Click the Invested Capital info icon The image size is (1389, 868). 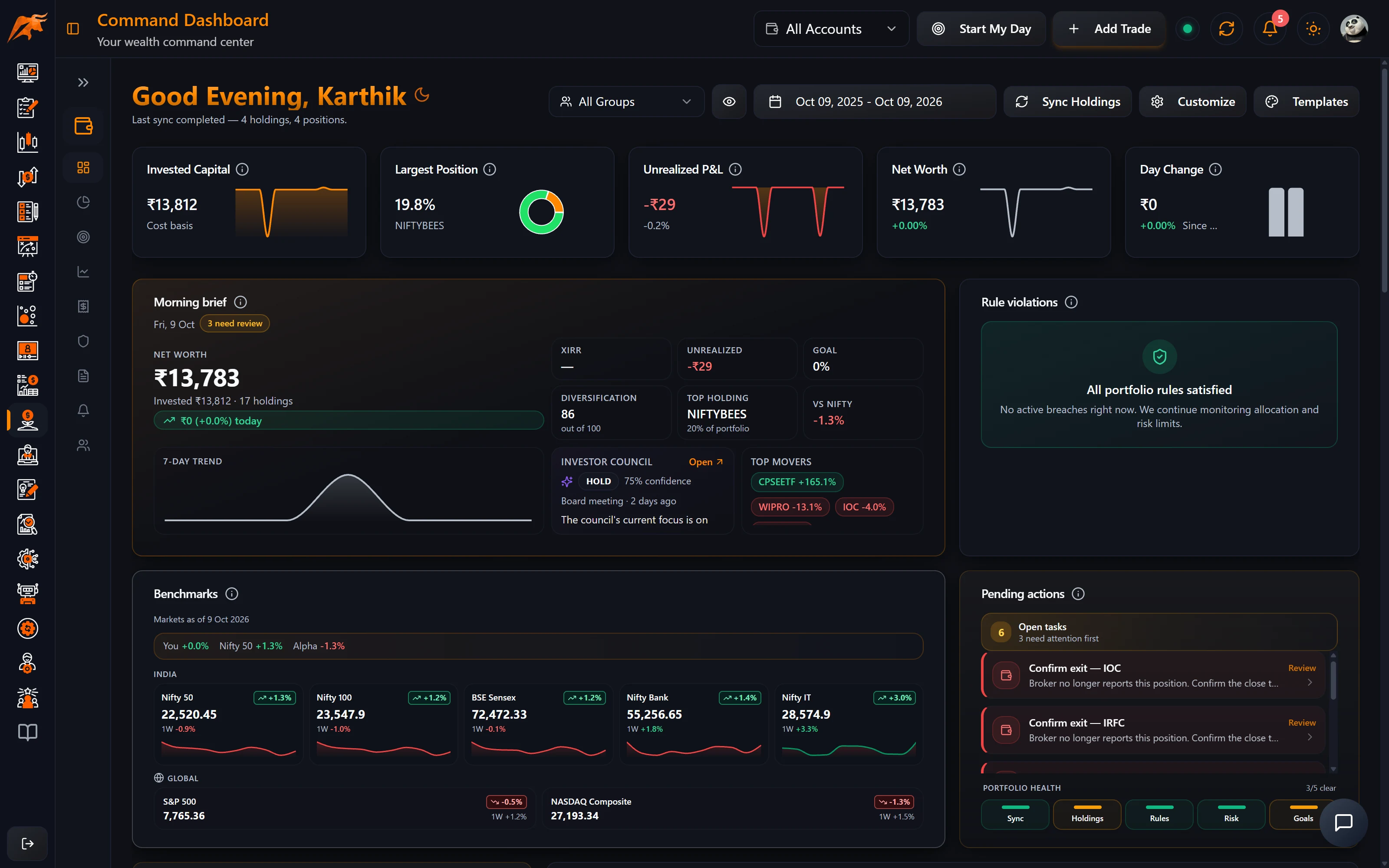point(242,169)
